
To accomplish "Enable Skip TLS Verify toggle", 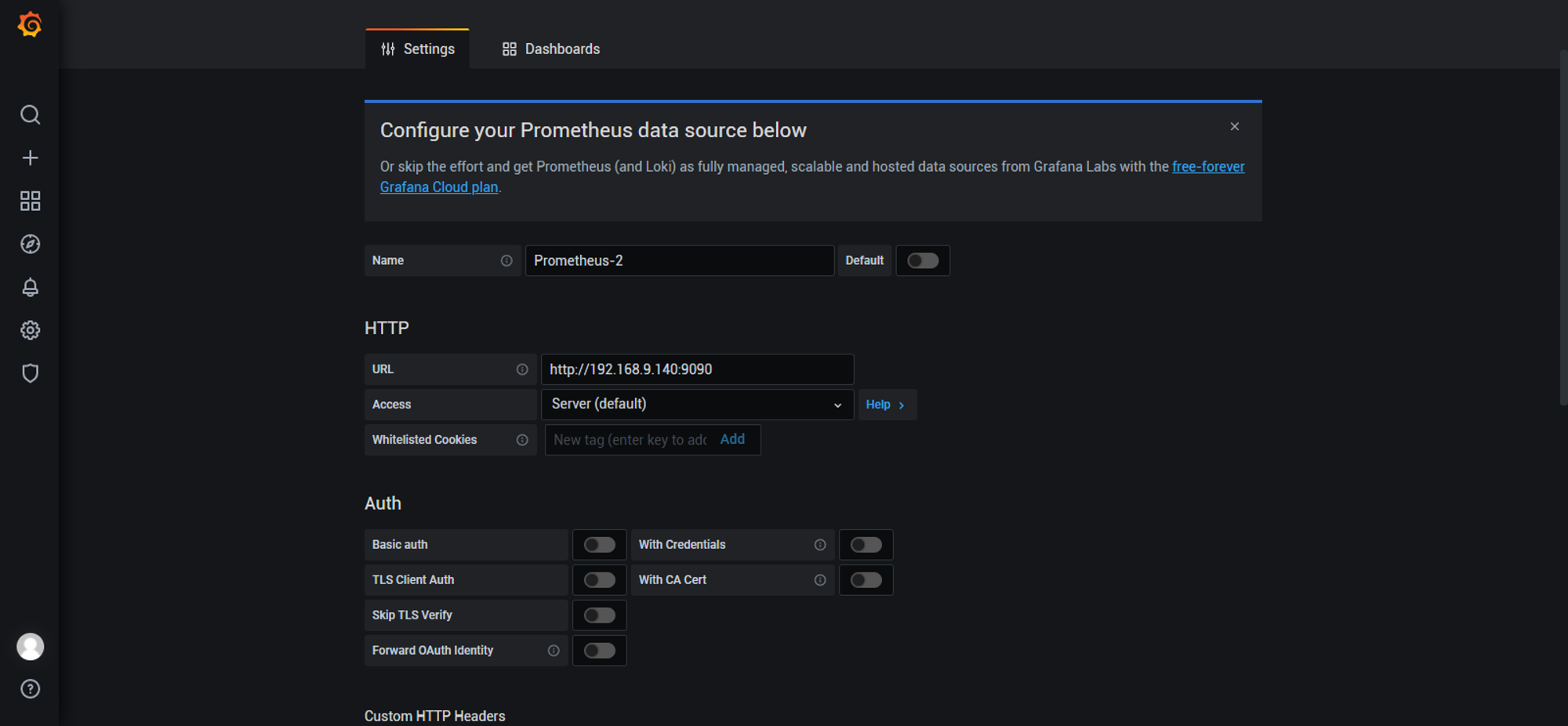I will pos(600,615).
